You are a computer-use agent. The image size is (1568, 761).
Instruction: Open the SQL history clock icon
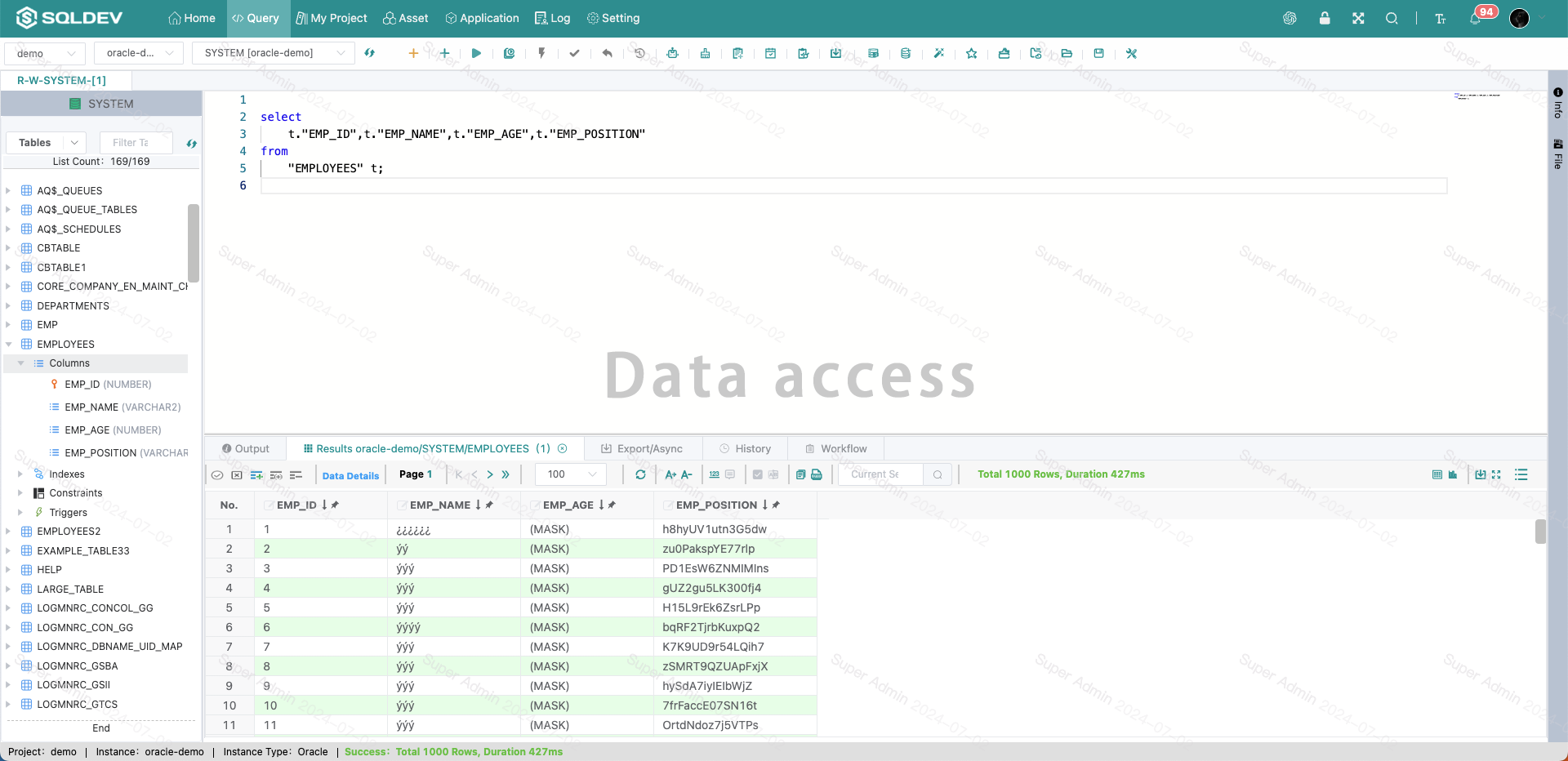pos(639,53)
